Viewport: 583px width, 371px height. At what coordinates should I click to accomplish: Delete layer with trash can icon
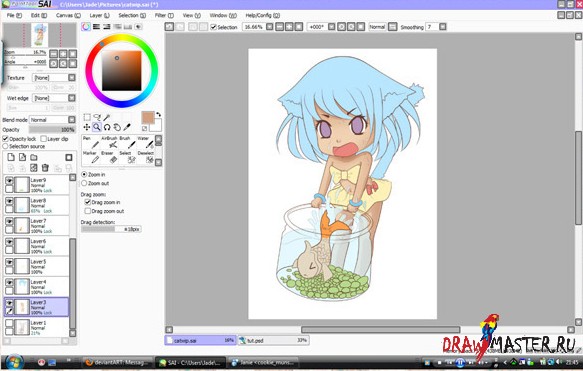tap(45, 168)
